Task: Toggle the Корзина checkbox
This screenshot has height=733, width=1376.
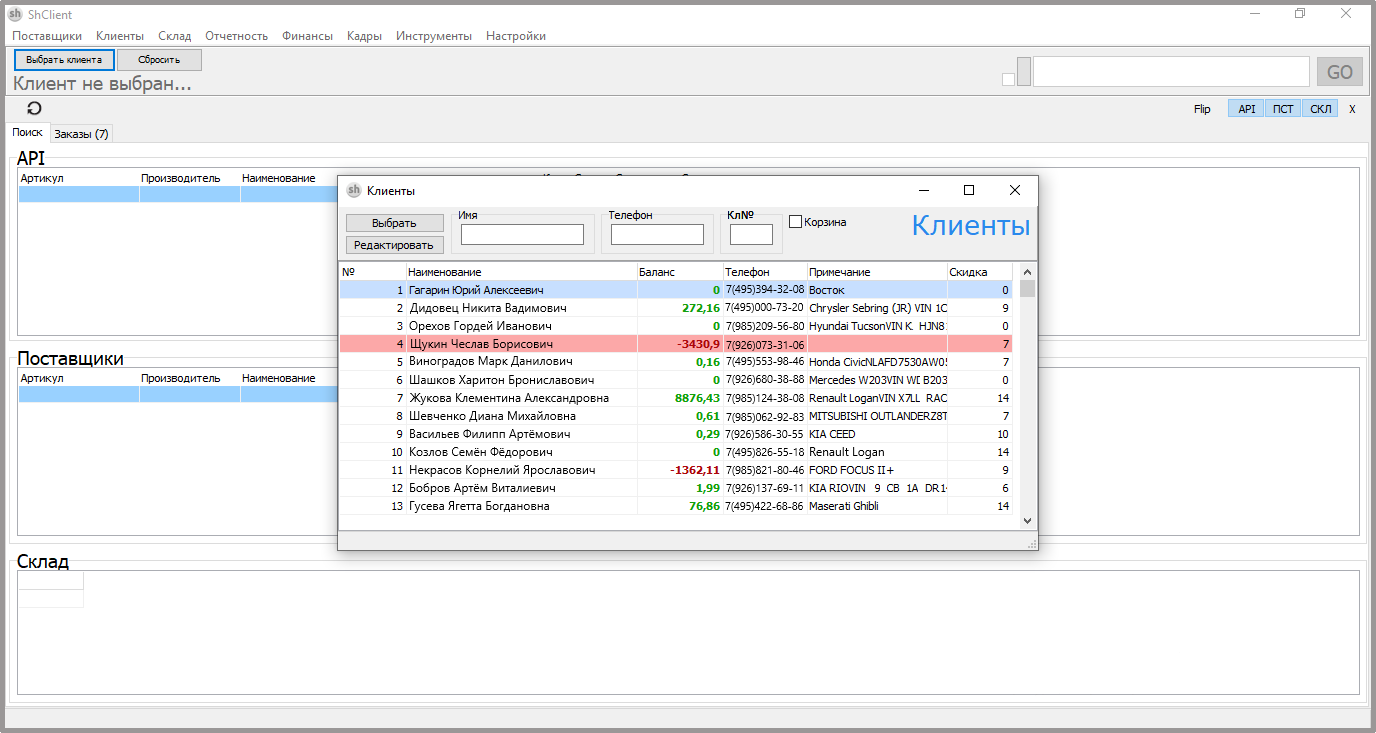Action: (796, 222)
